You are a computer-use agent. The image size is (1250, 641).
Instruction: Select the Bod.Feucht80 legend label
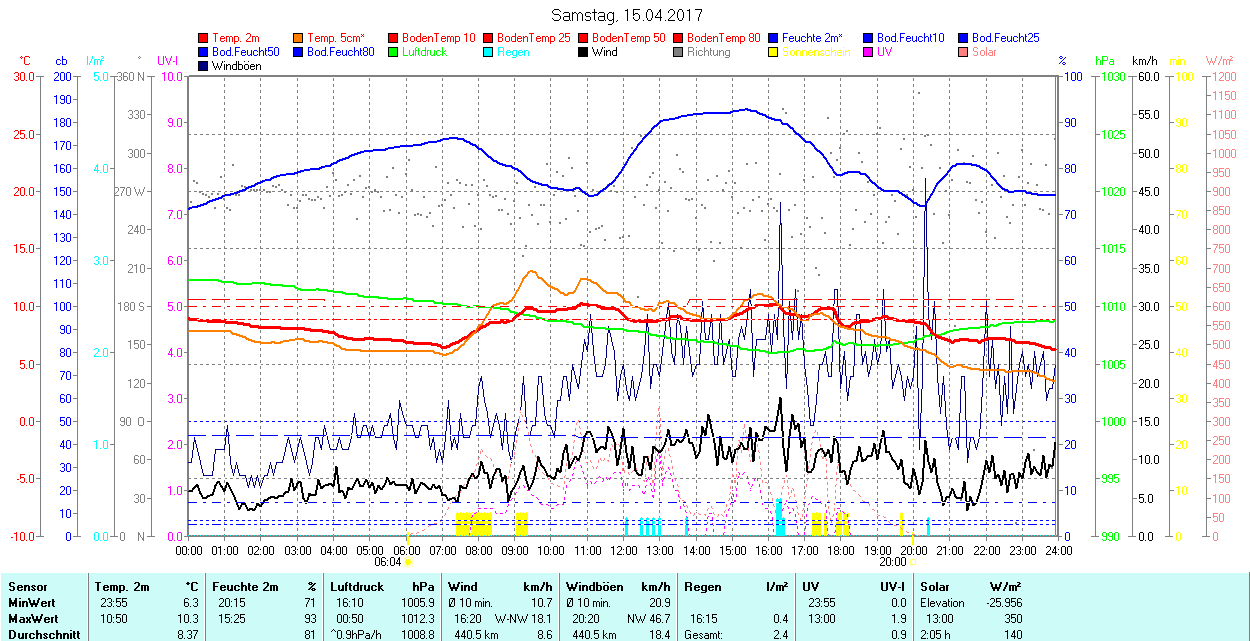pyautogui.click(x=341, y=52)
